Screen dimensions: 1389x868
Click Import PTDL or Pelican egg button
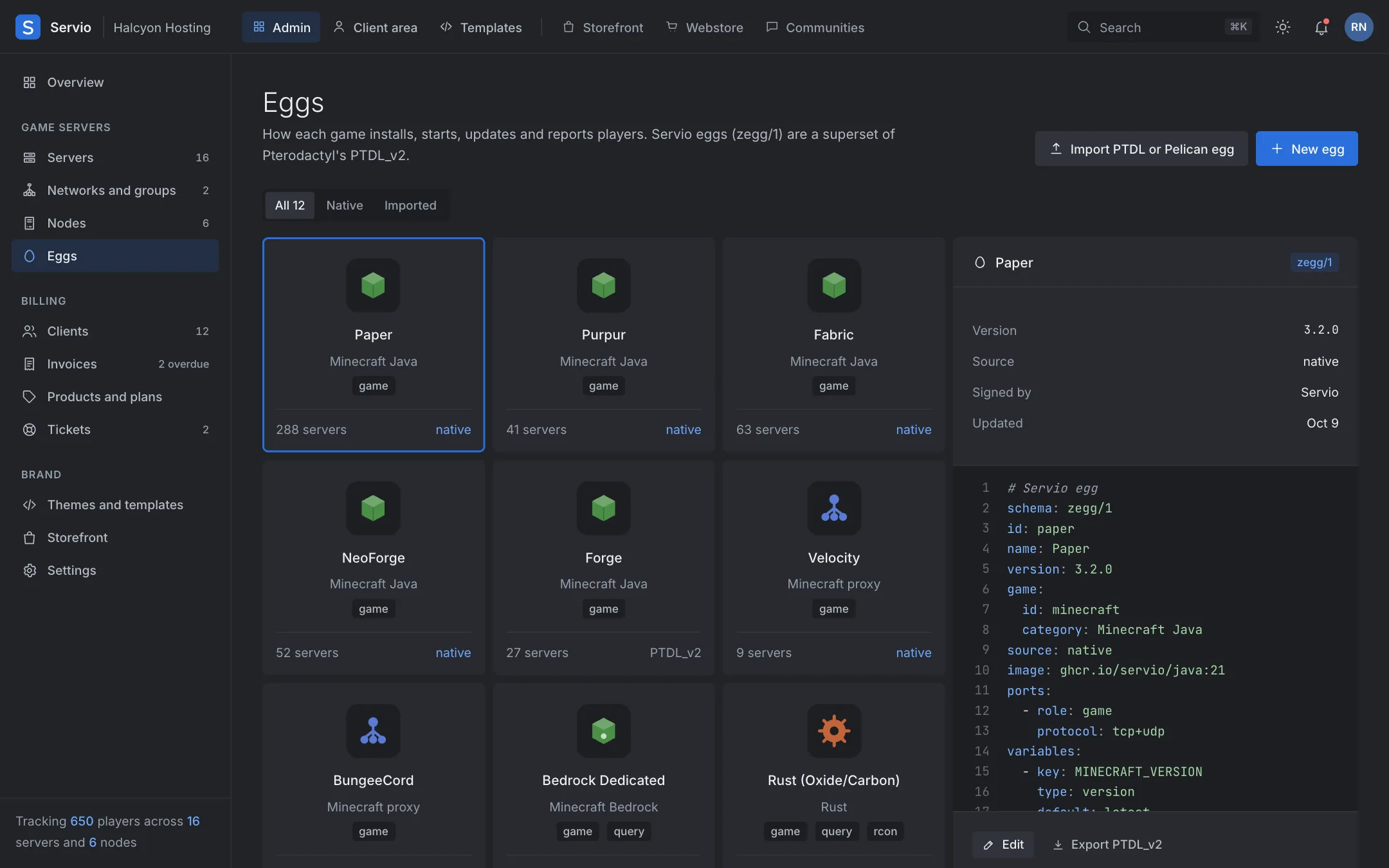(1141, 149)
